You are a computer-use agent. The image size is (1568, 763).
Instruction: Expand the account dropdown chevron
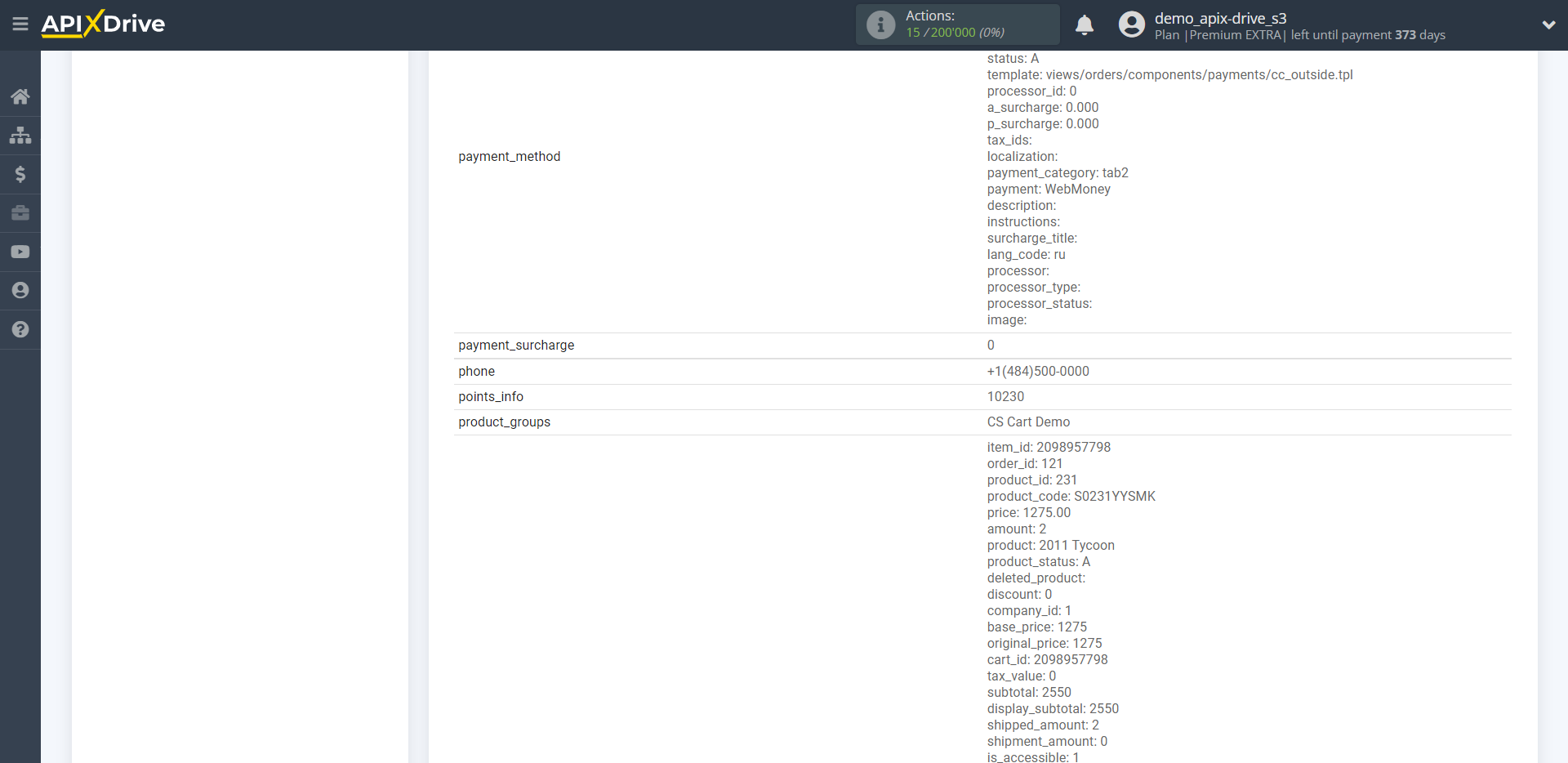(x=1548, y=25)
